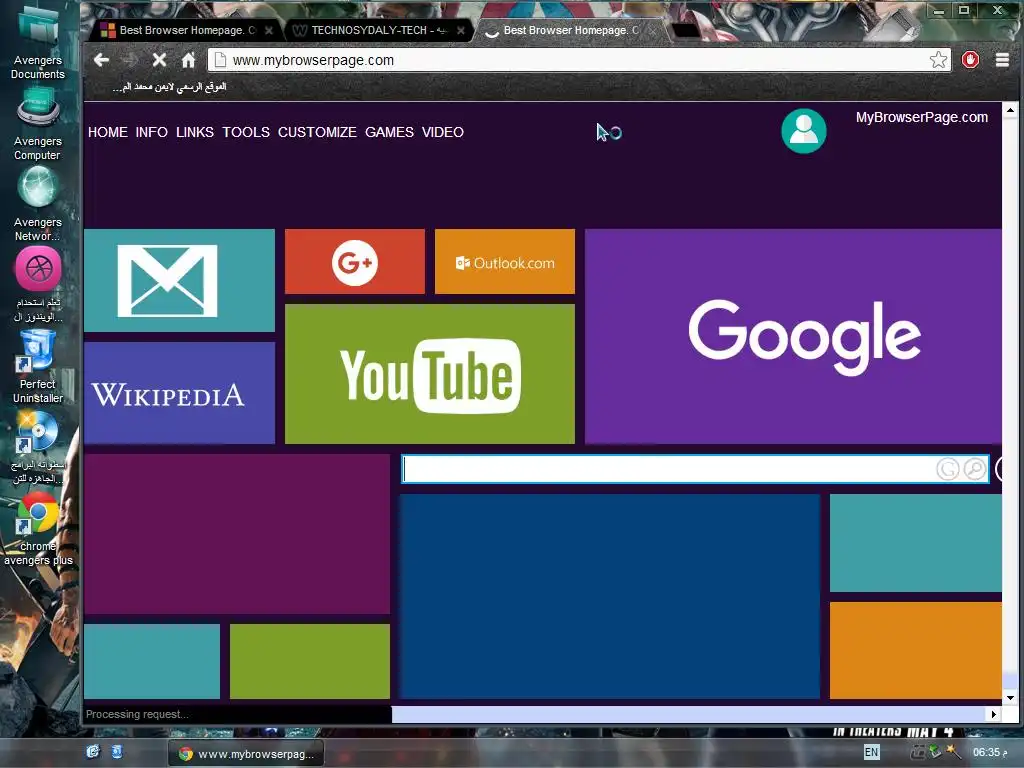The image size is (1024, 768).
Task: Click the teal tile above orange tile
Action: 916,543
